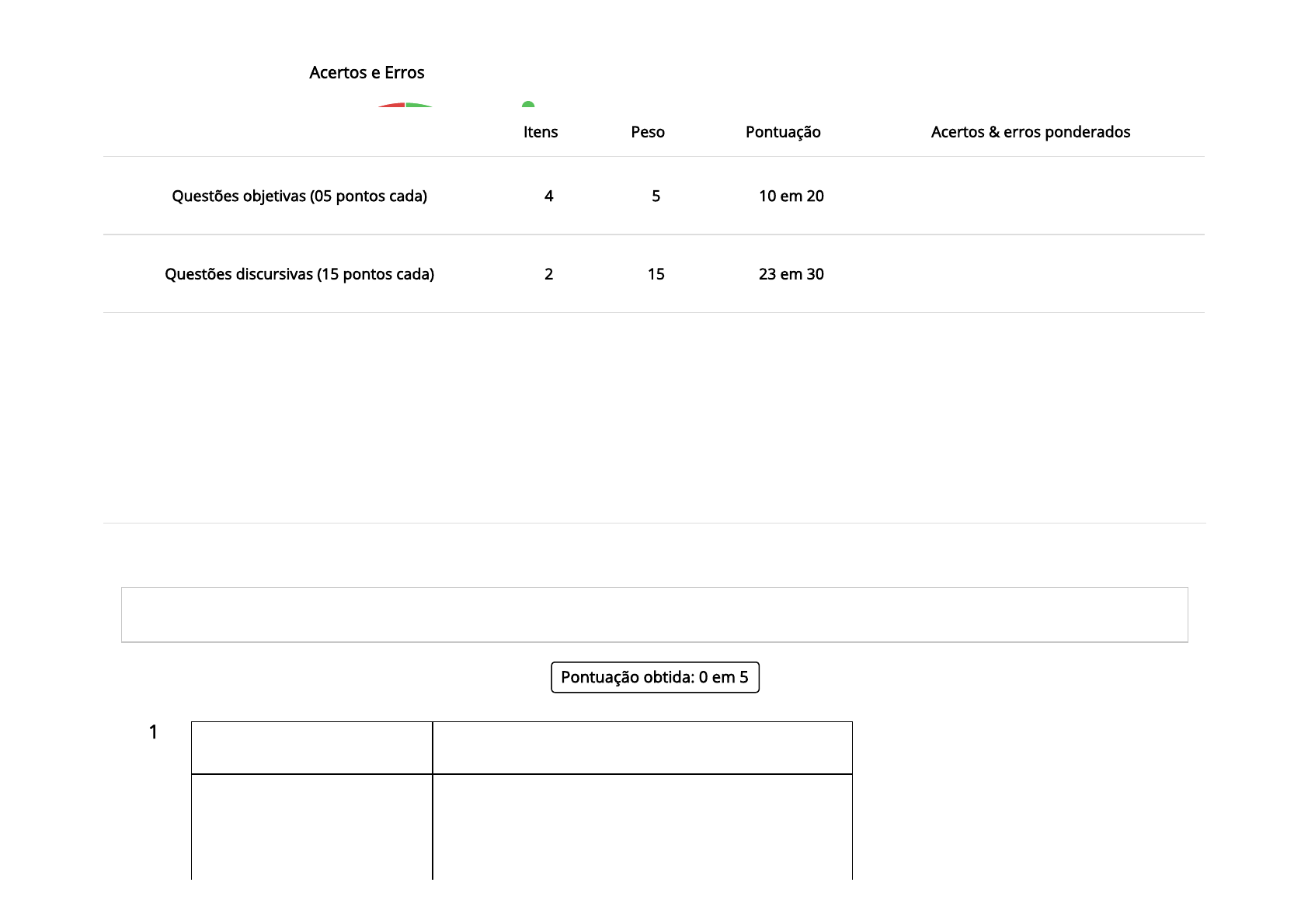Select 'Acertos & erros ponderados' column header
The width and height of the screenshot is (1308, 924).
coord(1030,132)
